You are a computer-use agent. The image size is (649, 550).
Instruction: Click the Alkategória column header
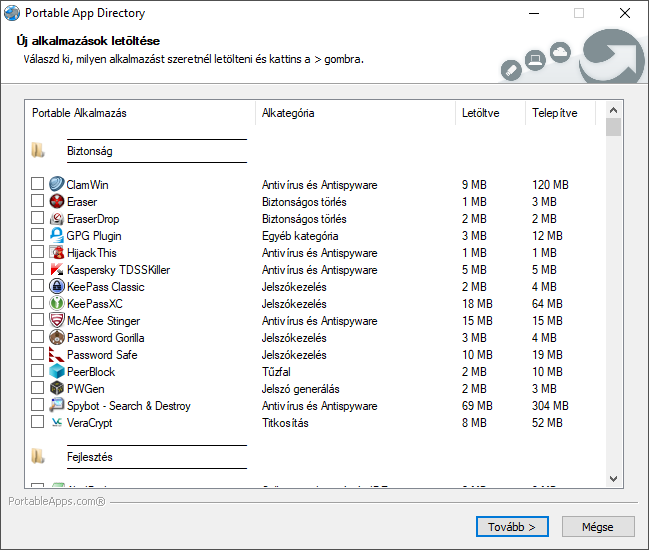(x=356, y=113)
